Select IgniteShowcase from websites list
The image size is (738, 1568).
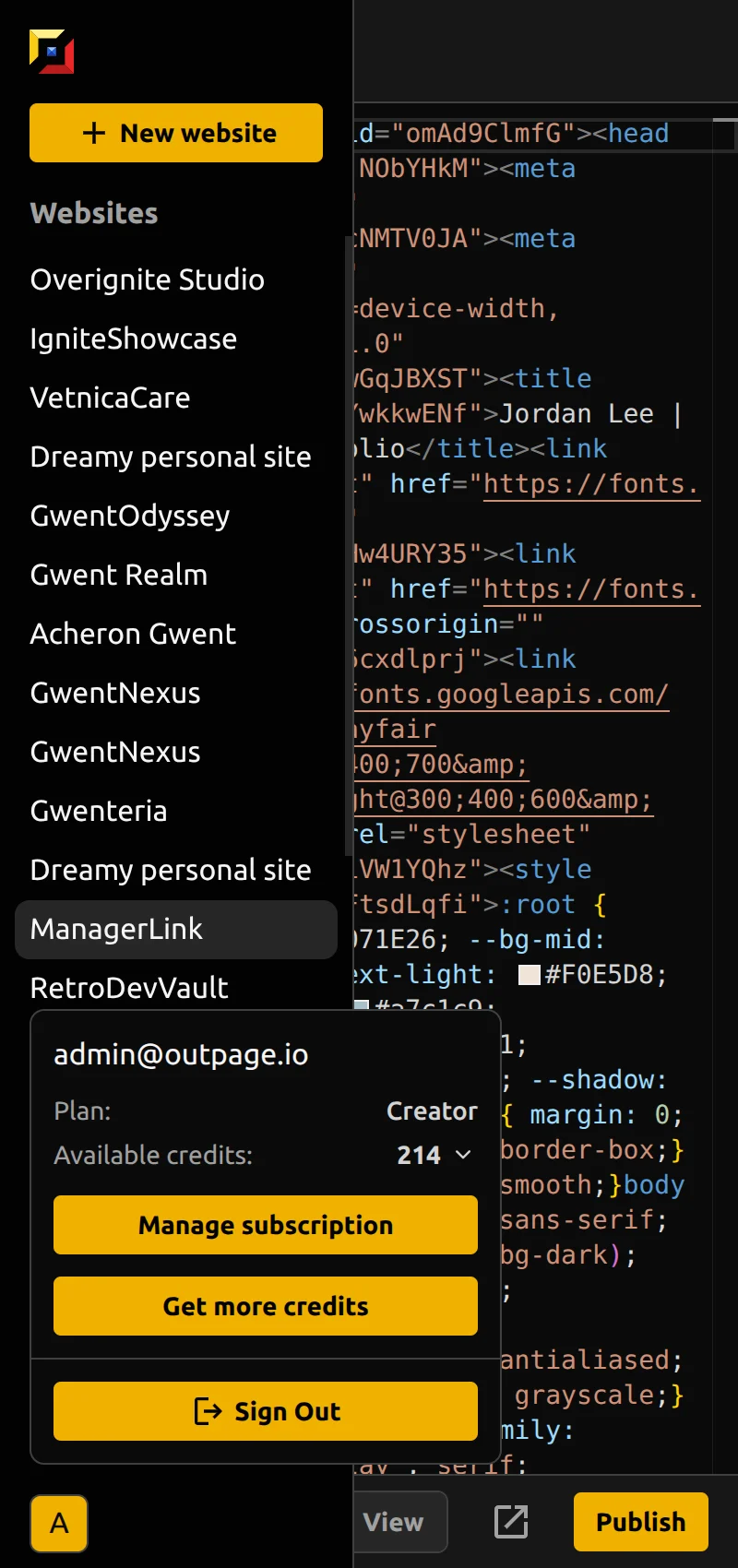pos(134,339)
